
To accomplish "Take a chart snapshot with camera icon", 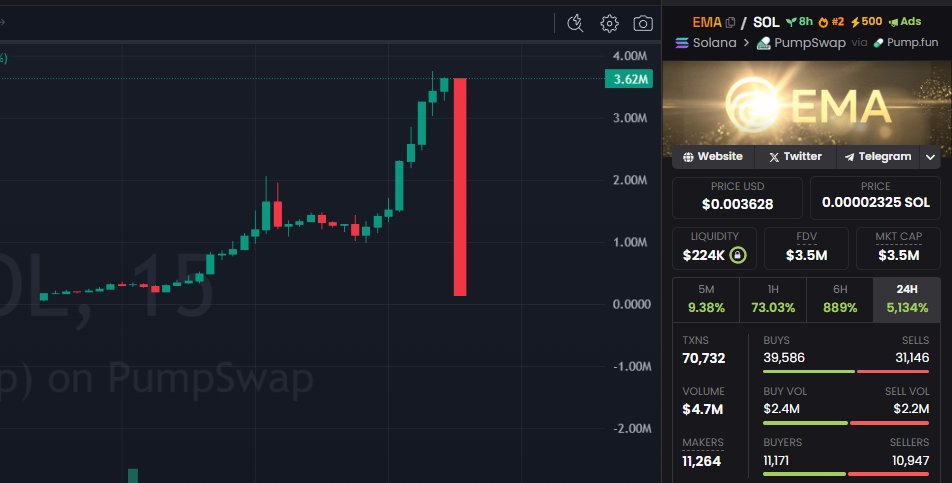I will click(643, 23).
